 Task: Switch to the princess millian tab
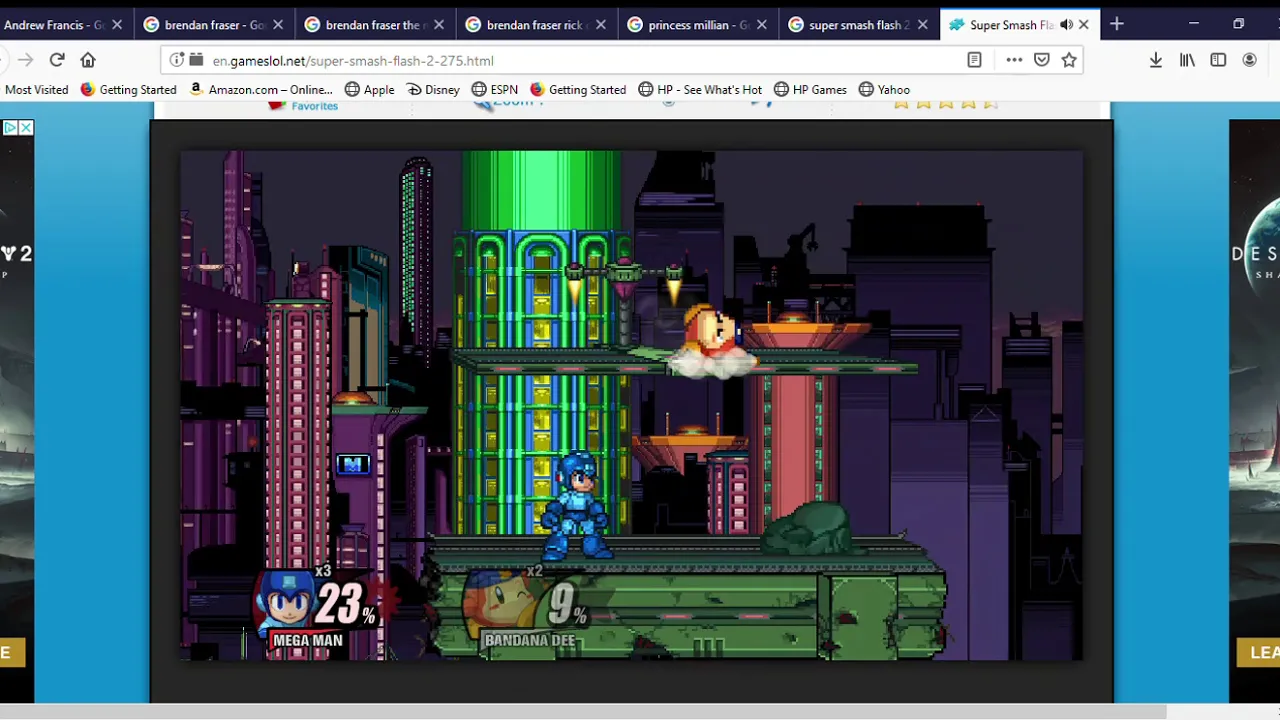pos(698,25)
